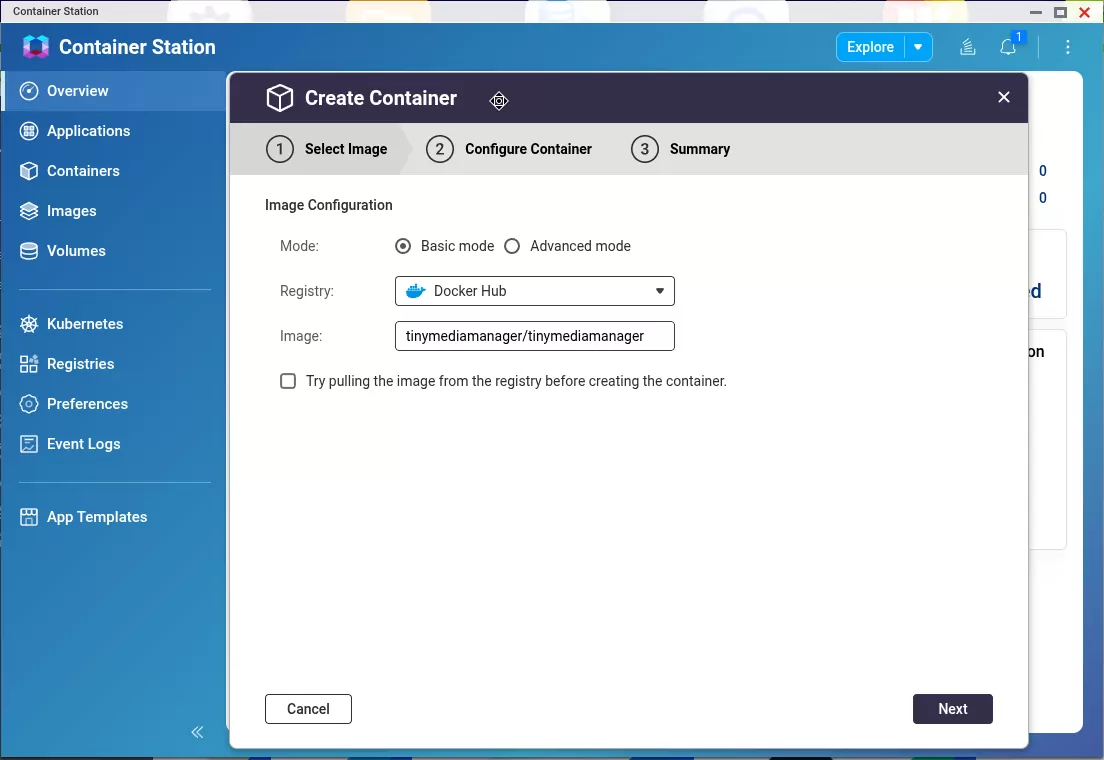This screenshot has height=760, width=1104.
Task: Enable pulling image from registry checkbox
Action: pos(288,381)
